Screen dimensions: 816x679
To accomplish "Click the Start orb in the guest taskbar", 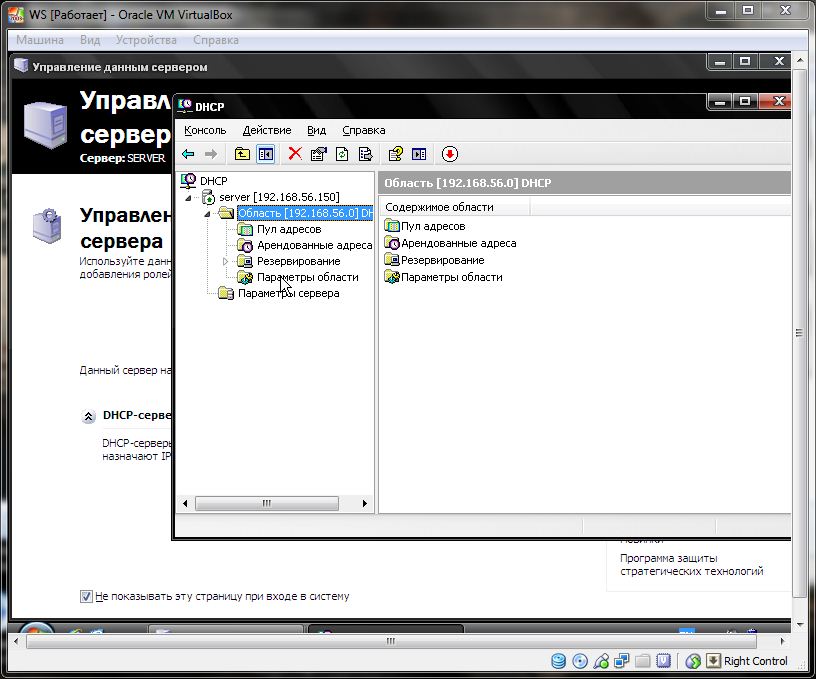I will point(36,629).
